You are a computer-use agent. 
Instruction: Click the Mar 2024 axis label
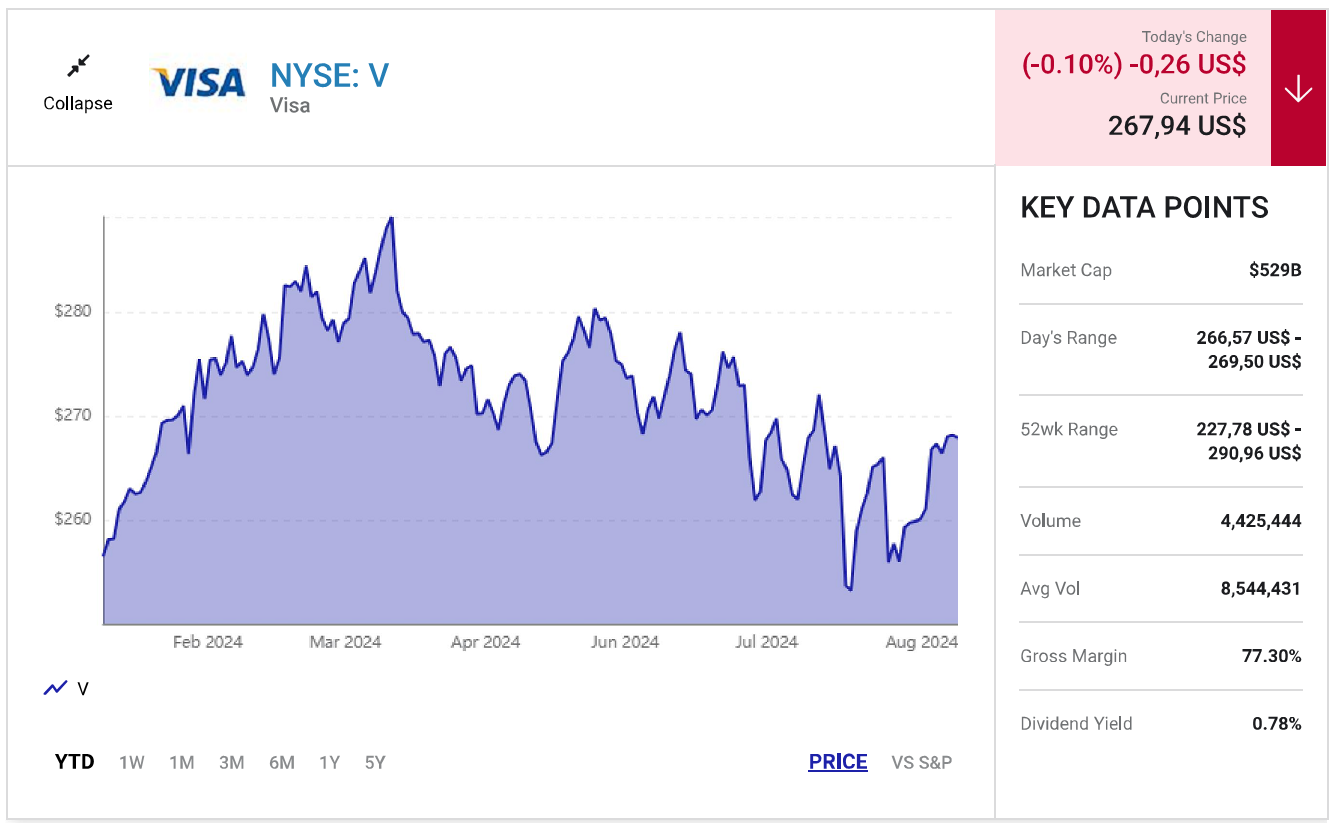[346, 642]
